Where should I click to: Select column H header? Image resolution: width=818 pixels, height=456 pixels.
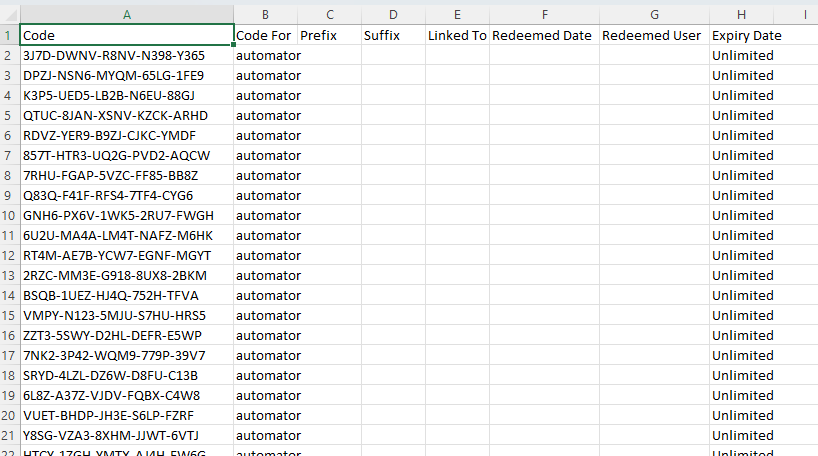pyautogui.click(x=741, y=14)
